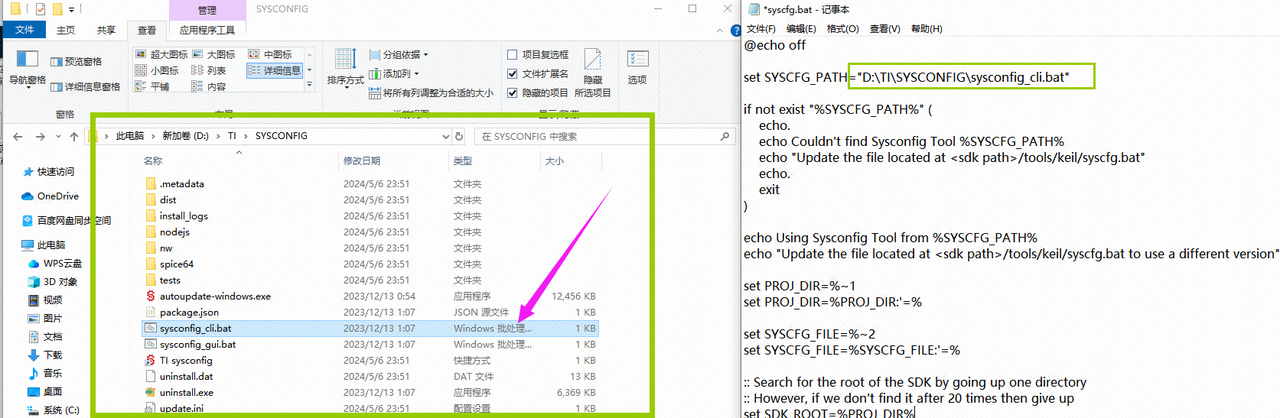Click the 选项 options icon

pos(636,60)
